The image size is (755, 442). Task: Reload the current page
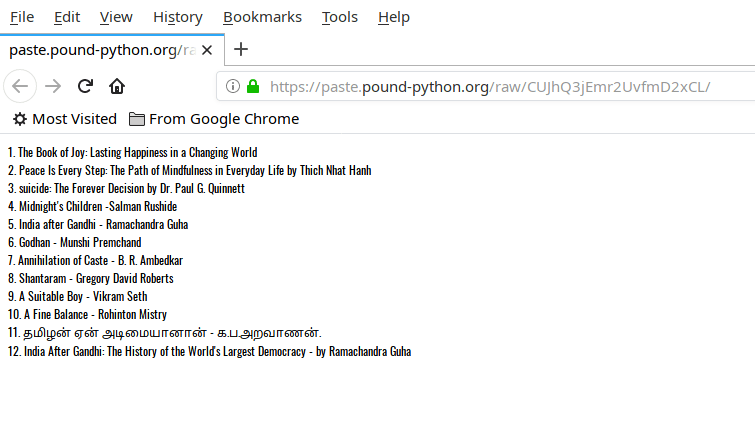(x=85, y=87)
